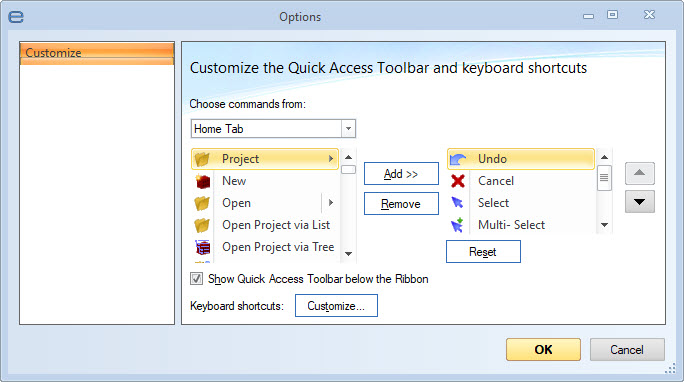Viewport: 684px width, 382px height.
Task: Toggle Show Quick Access Toolbar below Ribbon
Action: point(196,279)
